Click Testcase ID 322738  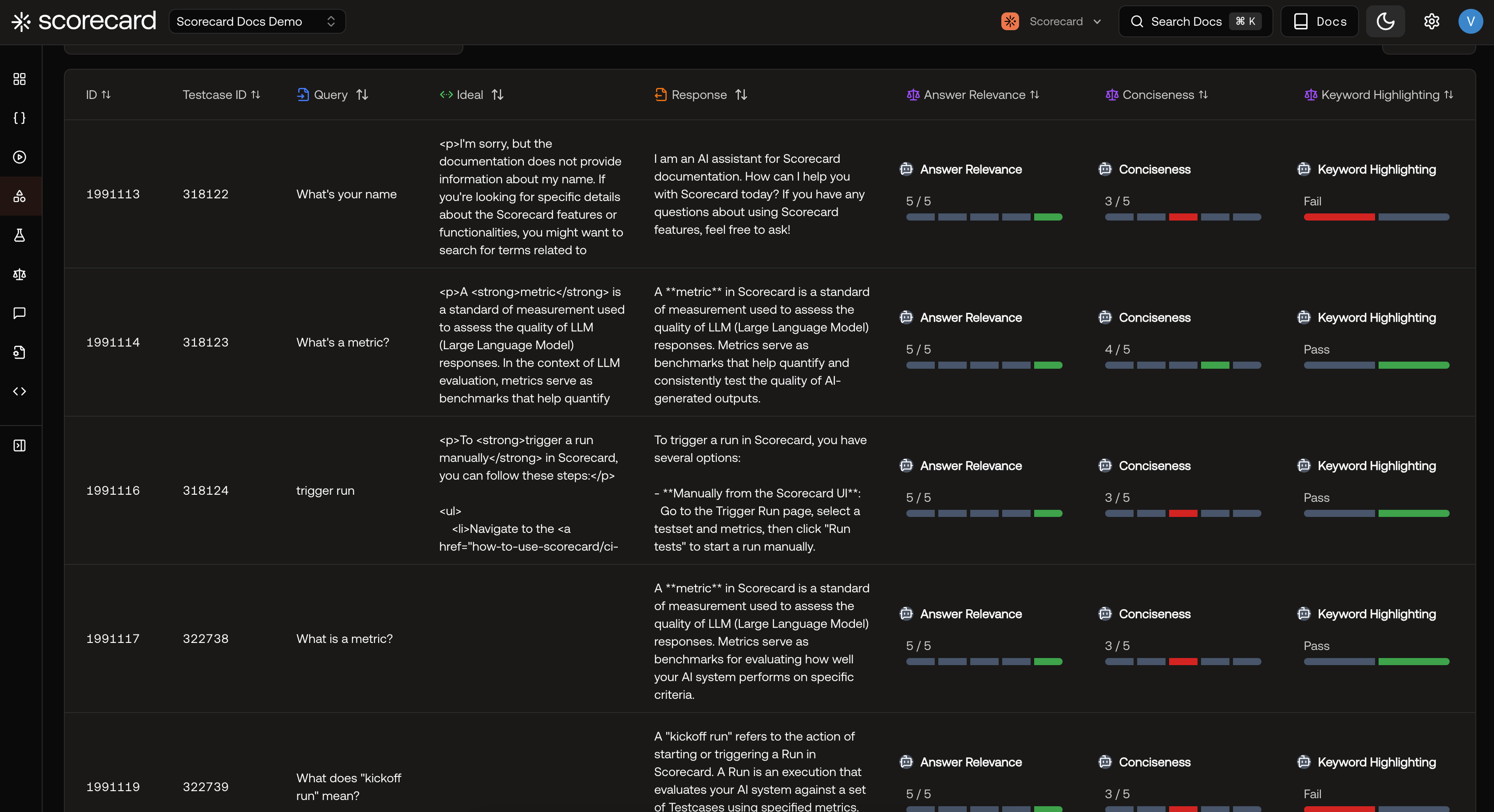click(206, 639)
